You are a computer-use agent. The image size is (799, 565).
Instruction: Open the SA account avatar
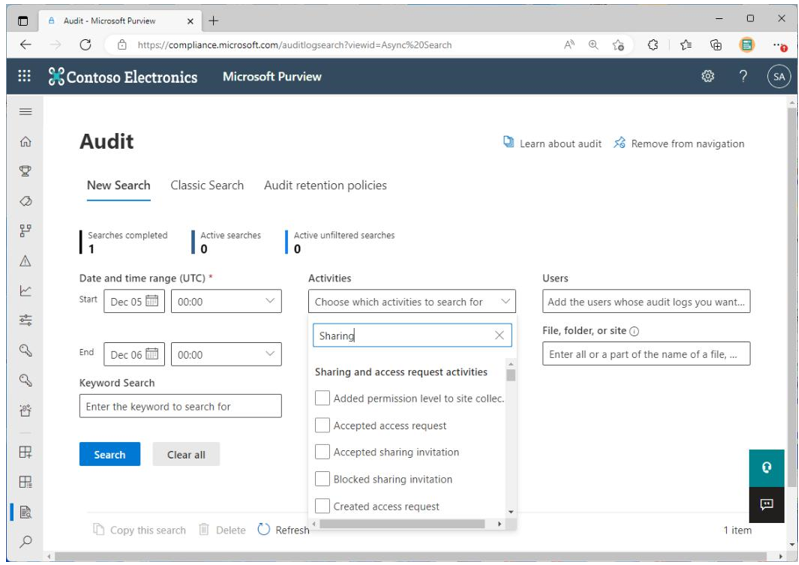(x=778, y=76)
